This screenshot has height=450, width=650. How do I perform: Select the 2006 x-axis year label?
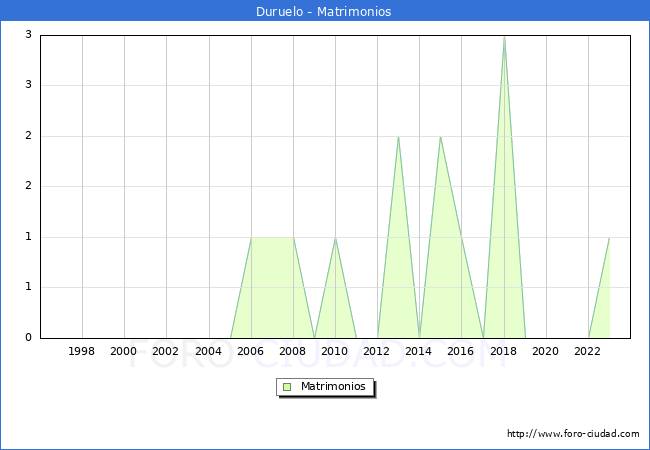pos(250,351)
